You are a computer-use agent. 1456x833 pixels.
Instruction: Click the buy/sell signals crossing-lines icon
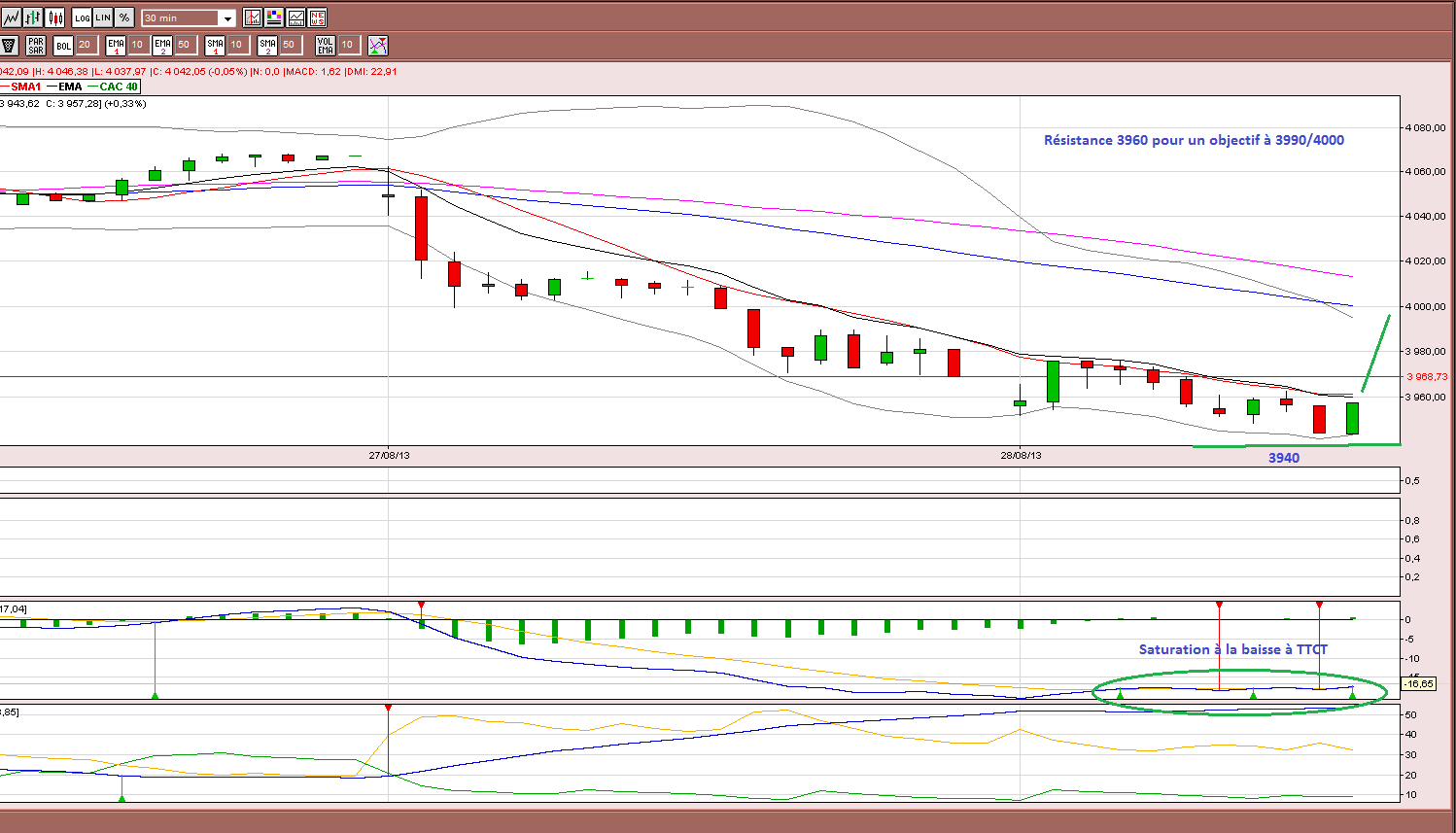[x=378, y=45]
